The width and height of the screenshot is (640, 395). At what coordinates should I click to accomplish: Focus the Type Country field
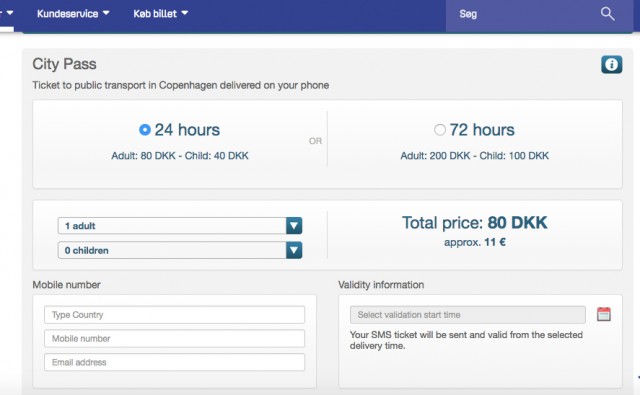pos(174,315)
